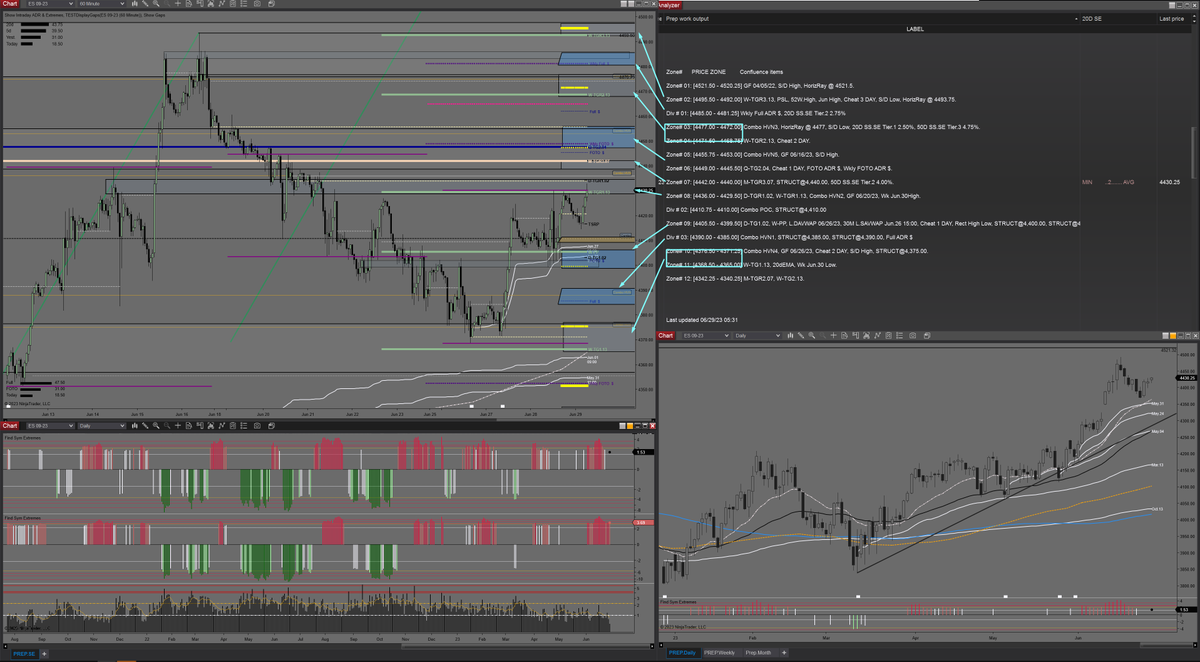The height and width of the screenshot is (662, 1200).
Task: Open ES 09-23 instrument dropdown on PREP.Daily chart
Action: [706, 335]
